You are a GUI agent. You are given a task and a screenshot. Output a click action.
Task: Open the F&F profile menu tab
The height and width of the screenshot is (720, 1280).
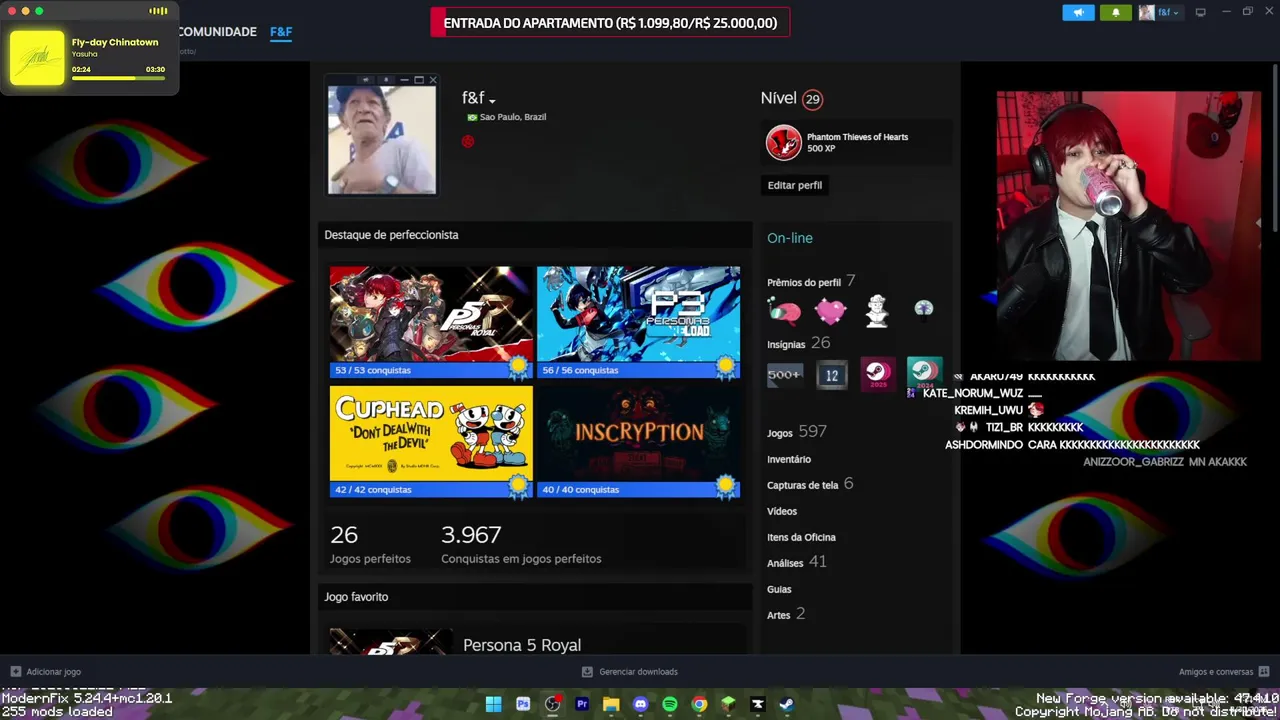[x=281, y=32]
